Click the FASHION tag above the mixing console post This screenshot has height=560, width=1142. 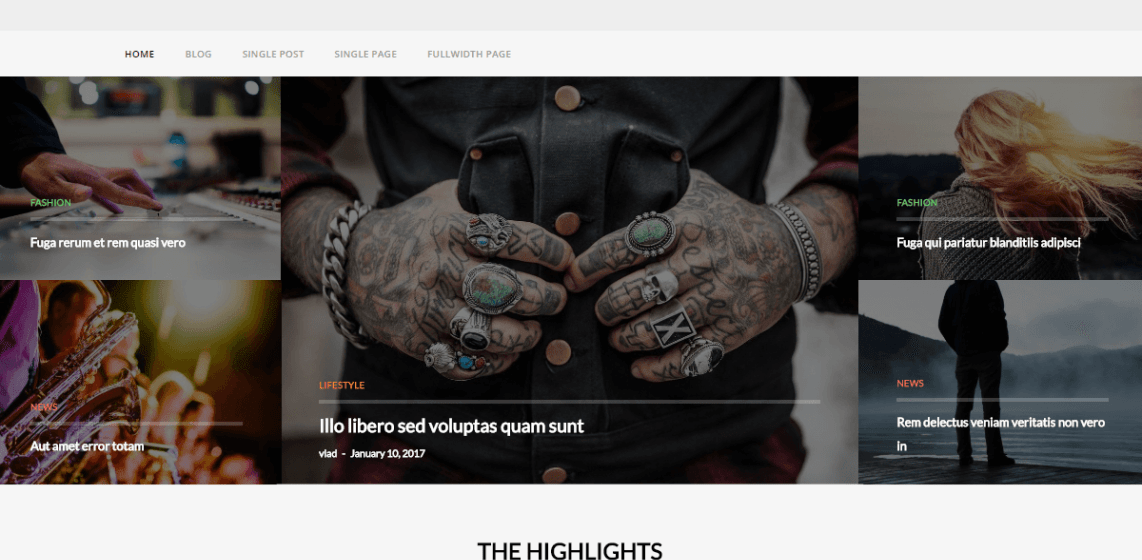[x=50, y=202]
